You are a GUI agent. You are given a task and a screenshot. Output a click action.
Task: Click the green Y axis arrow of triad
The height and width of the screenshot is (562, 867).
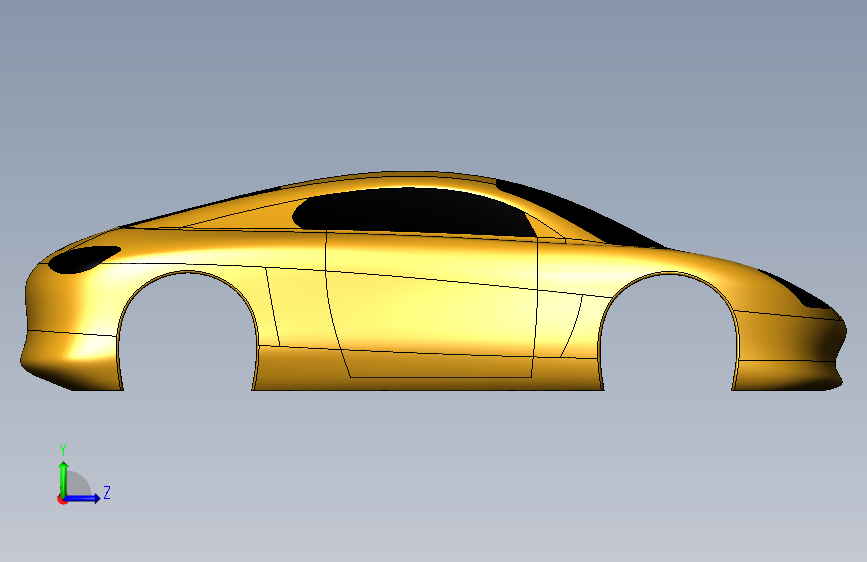[64, 477]
